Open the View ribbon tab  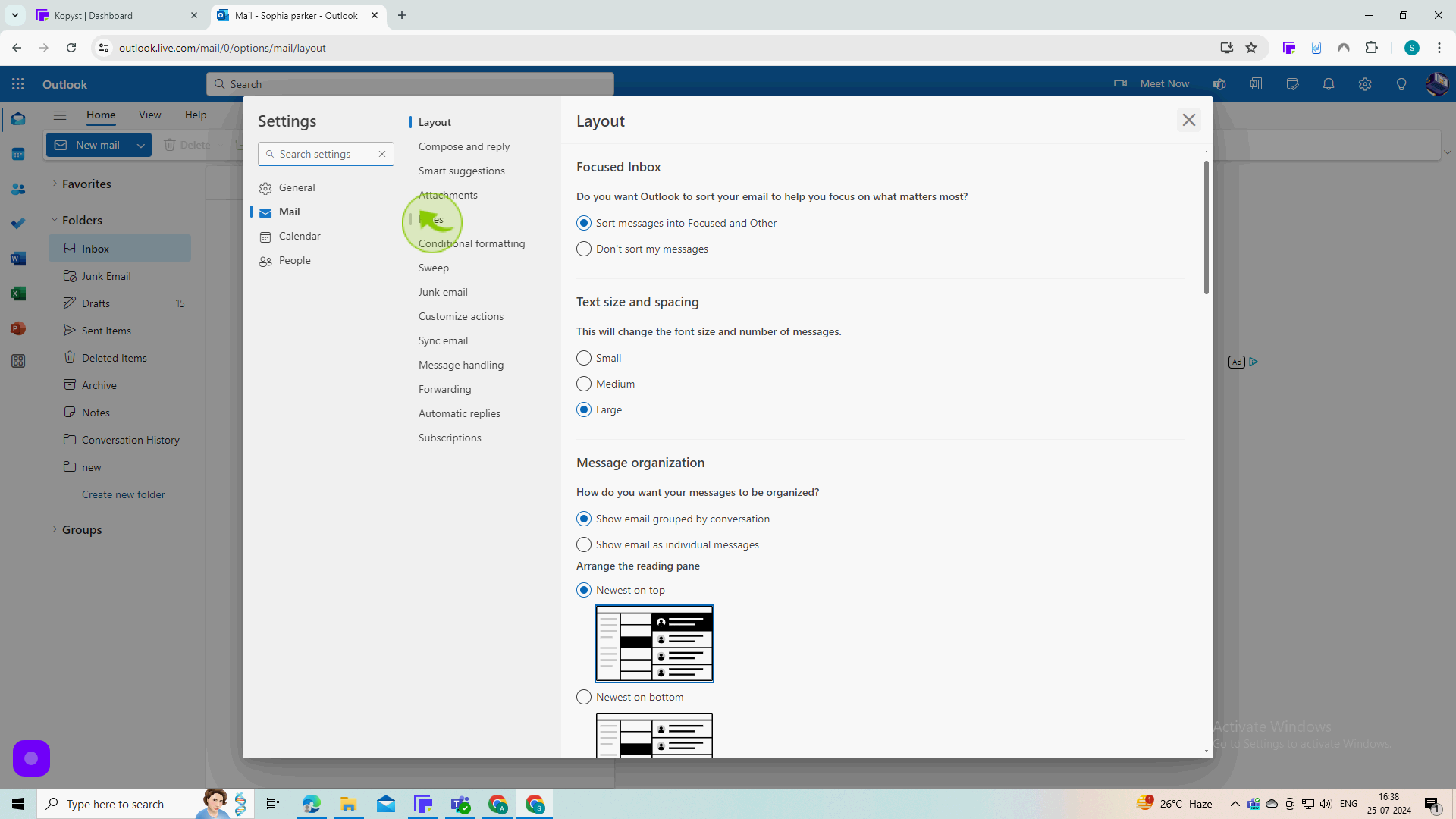point(150,115)
